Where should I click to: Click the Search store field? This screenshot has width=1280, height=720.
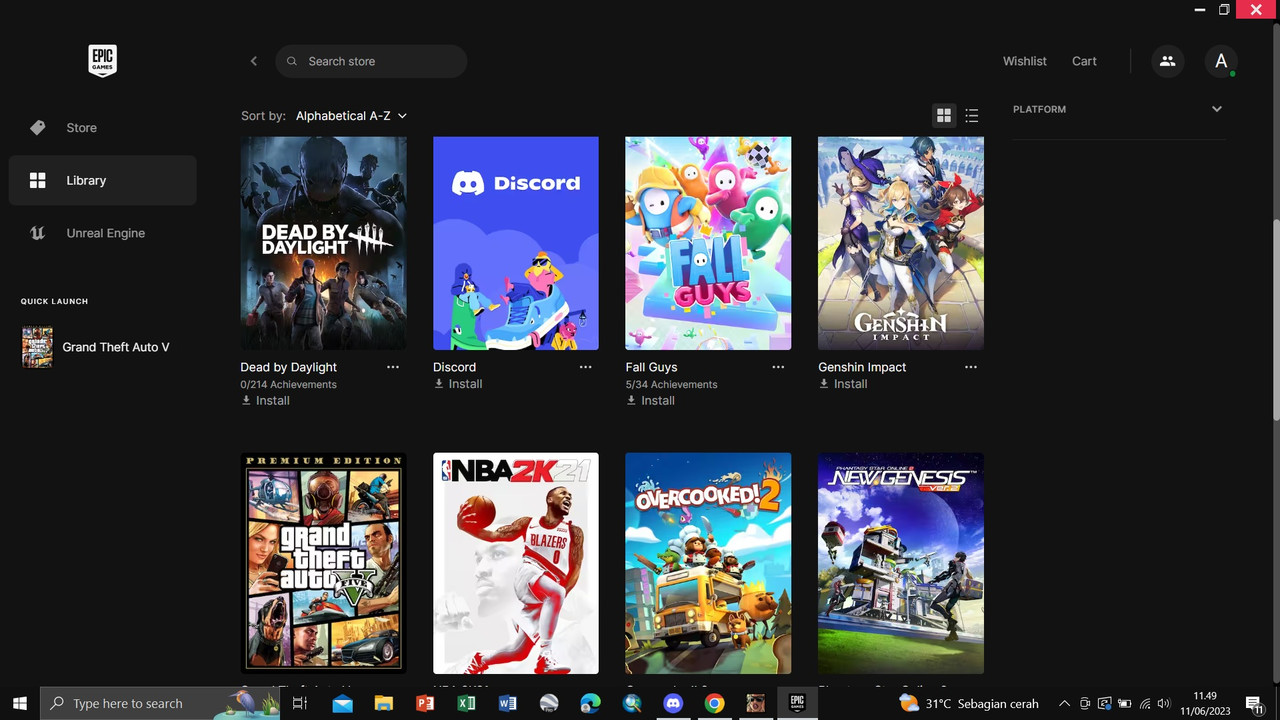click(371, 61)
